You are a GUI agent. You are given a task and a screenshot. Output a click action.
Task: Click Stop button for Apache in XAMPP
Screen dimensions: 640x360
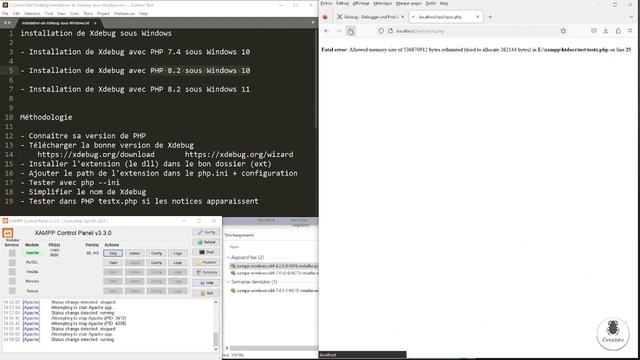[x=113, y=253]
